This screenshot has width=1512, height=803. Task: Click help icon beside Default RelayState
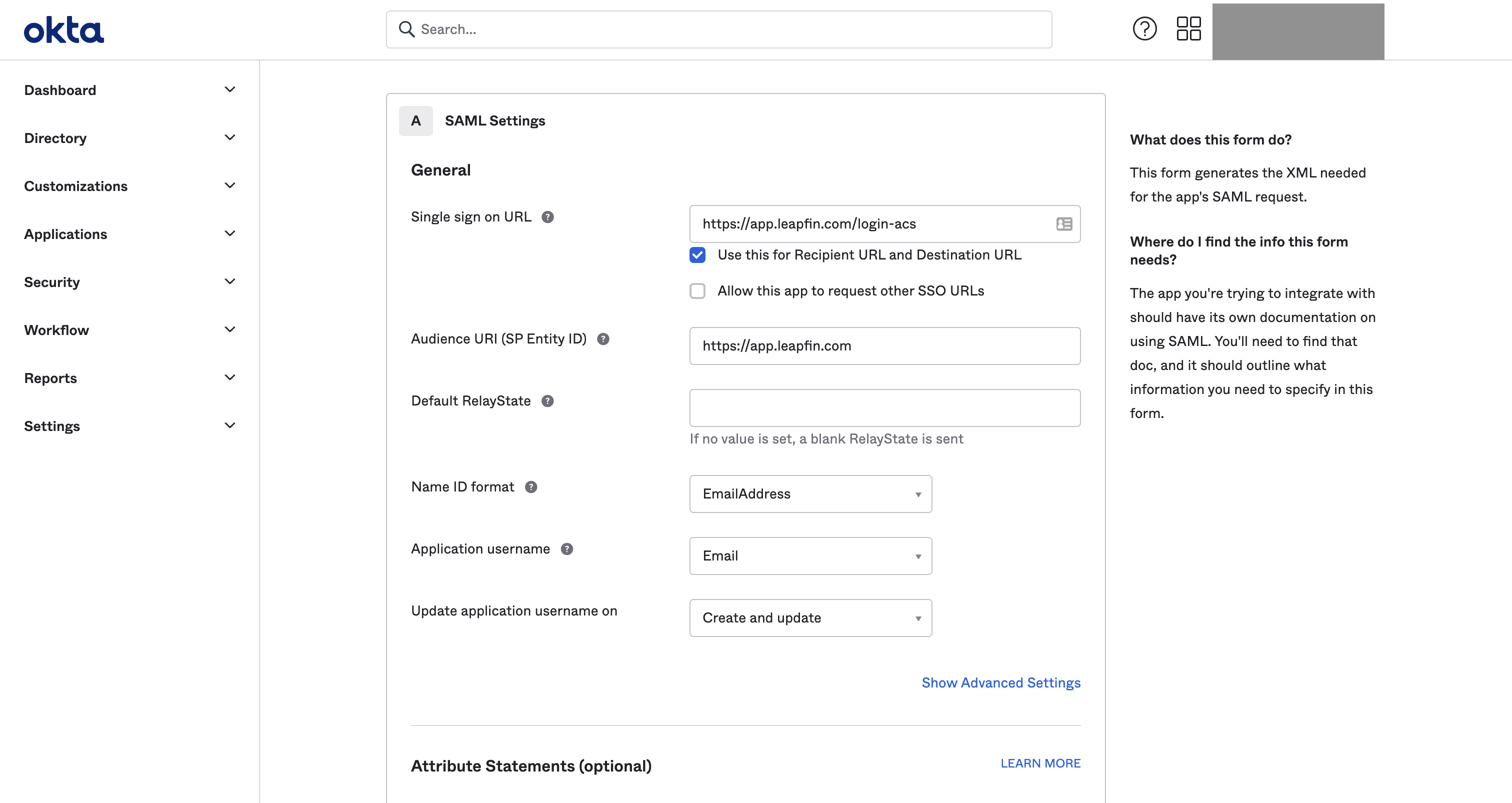[547, 401]
